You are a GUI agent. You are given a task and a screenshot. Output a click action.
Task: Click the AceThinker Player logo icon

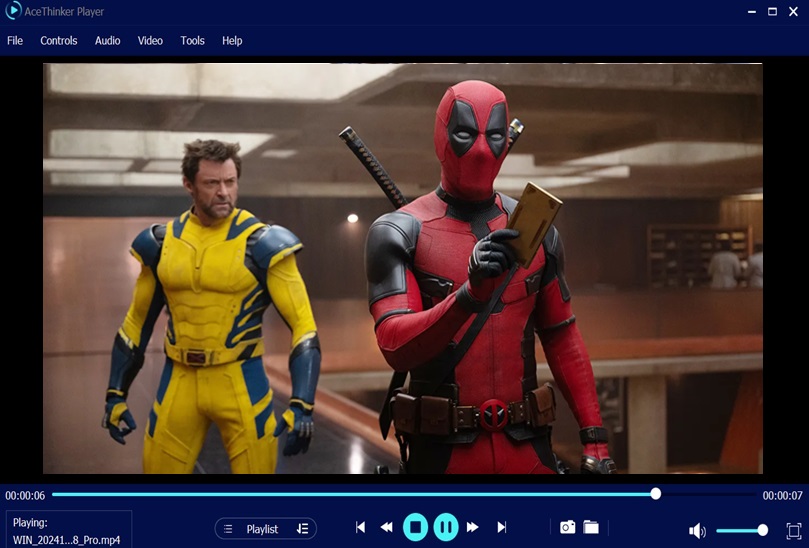pos(12,11)
